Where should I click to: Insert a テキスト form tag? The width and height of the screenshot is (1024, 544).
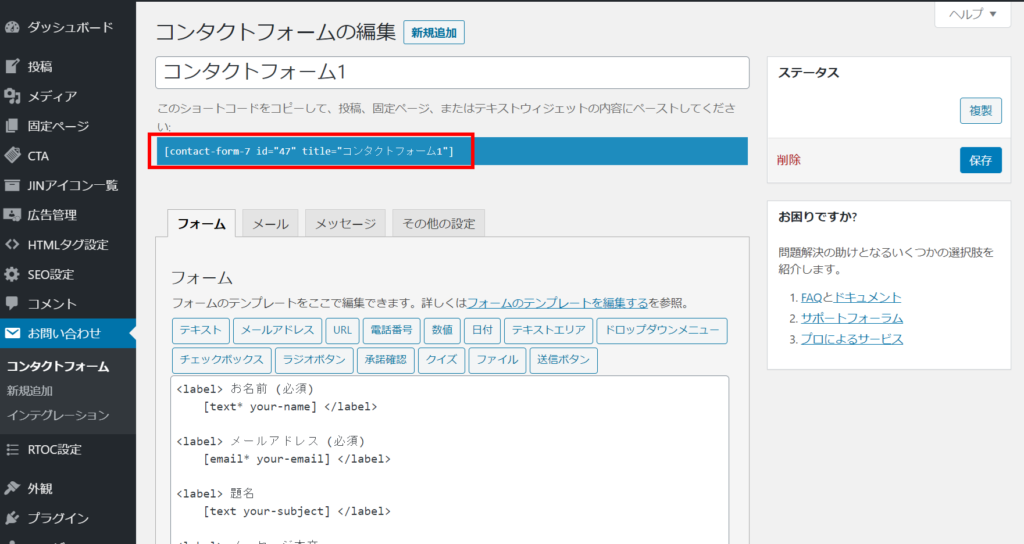pyautogui.click(x=201, y=330)
